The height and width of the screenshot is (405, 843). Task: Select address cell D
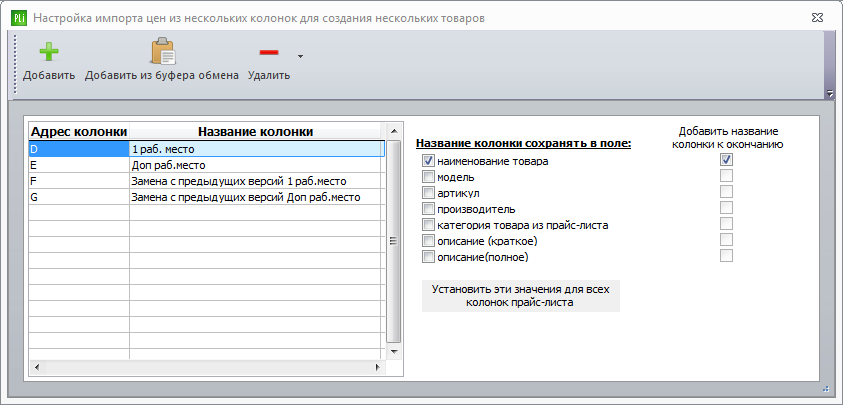(79, 148)
